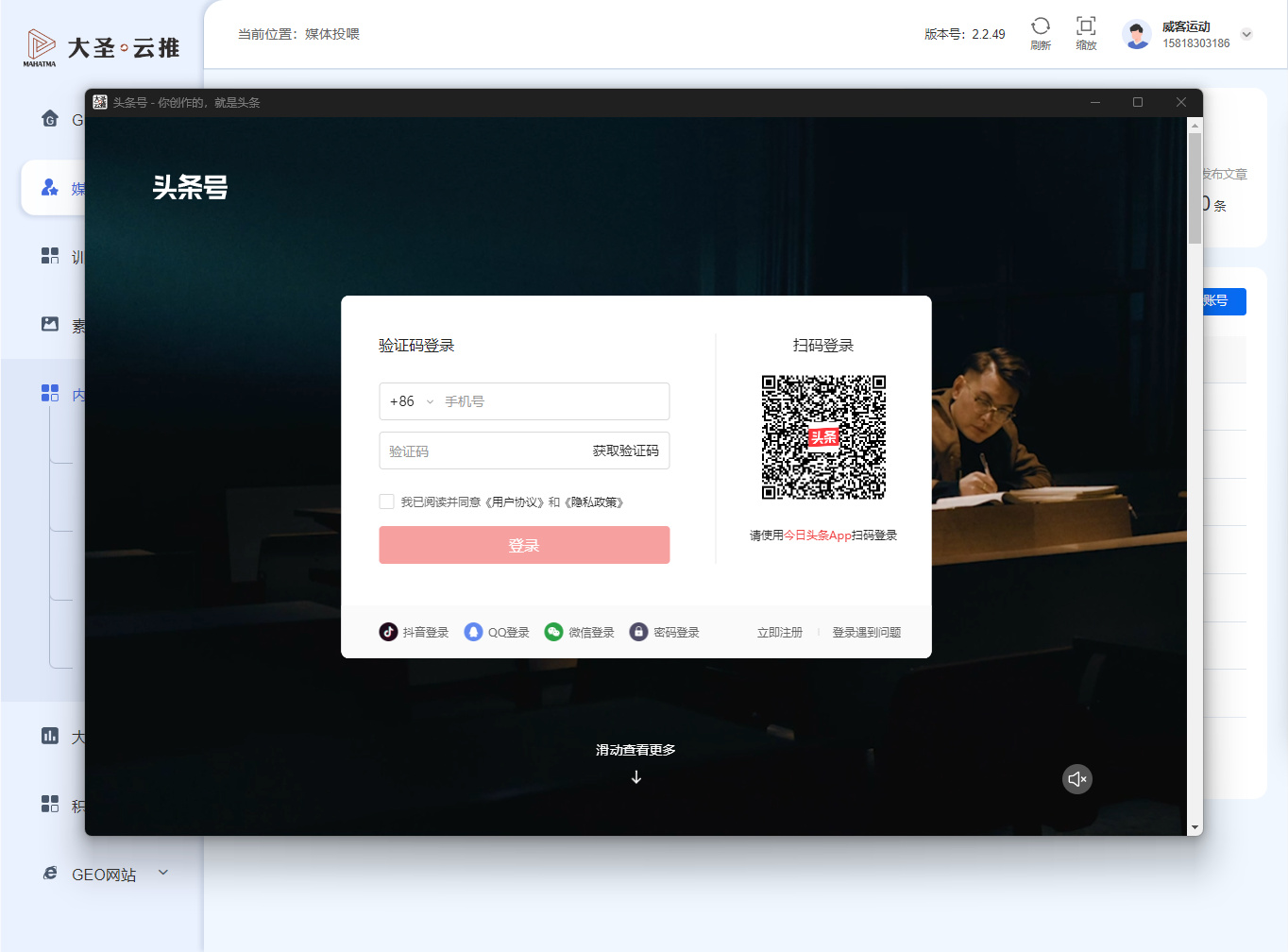Click the user avatar icon
The height and width of the screenshot is (952, 1288).
[x=1137, y=34]
